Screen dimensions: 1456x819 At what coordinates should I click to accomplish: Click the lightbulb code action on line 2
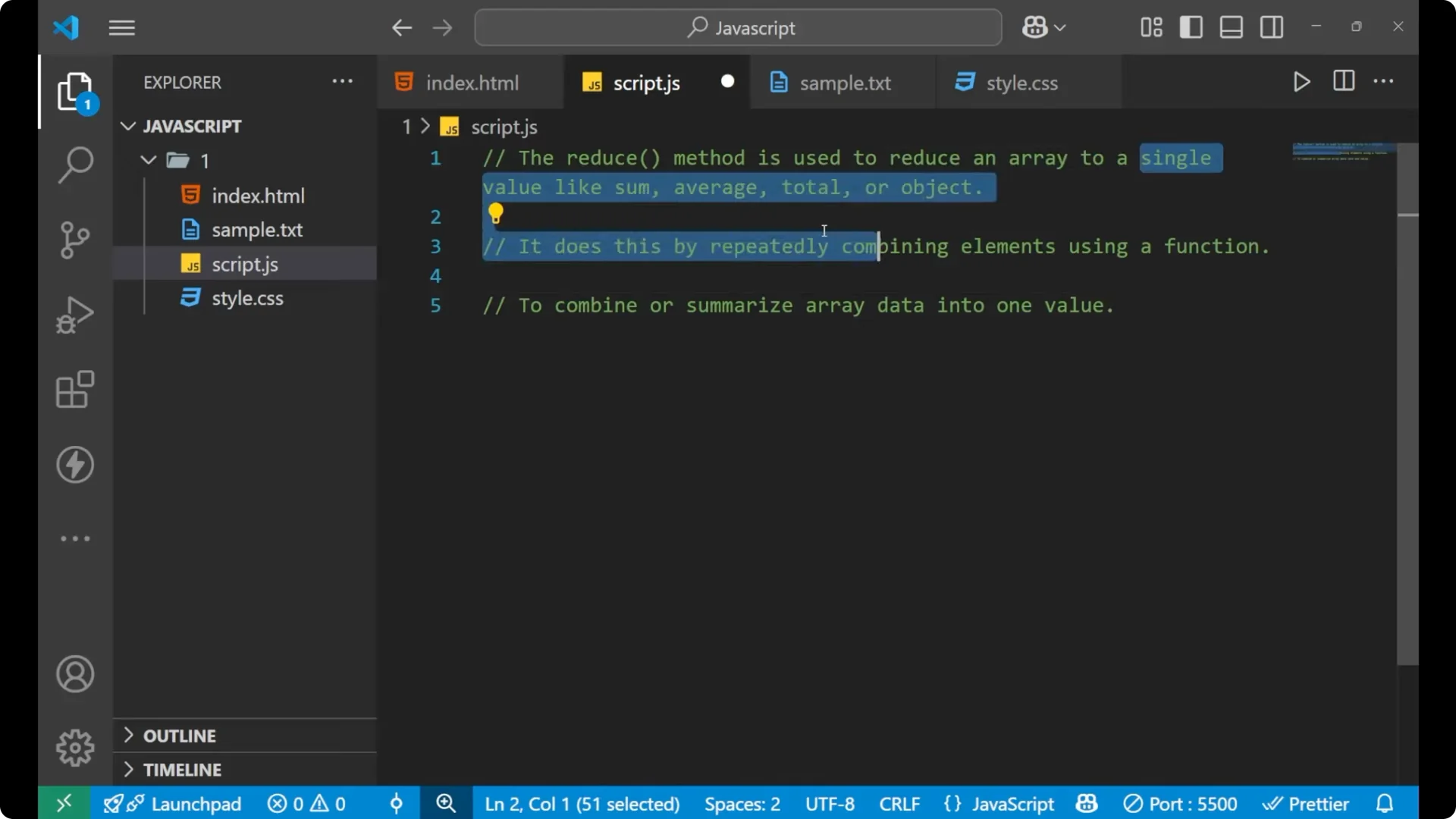pos(496,215)
